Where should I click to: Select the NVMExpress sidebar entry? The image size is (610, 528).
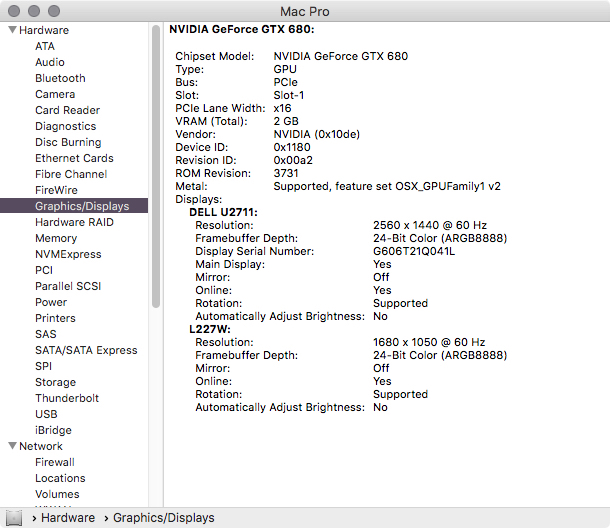[68, 254]
